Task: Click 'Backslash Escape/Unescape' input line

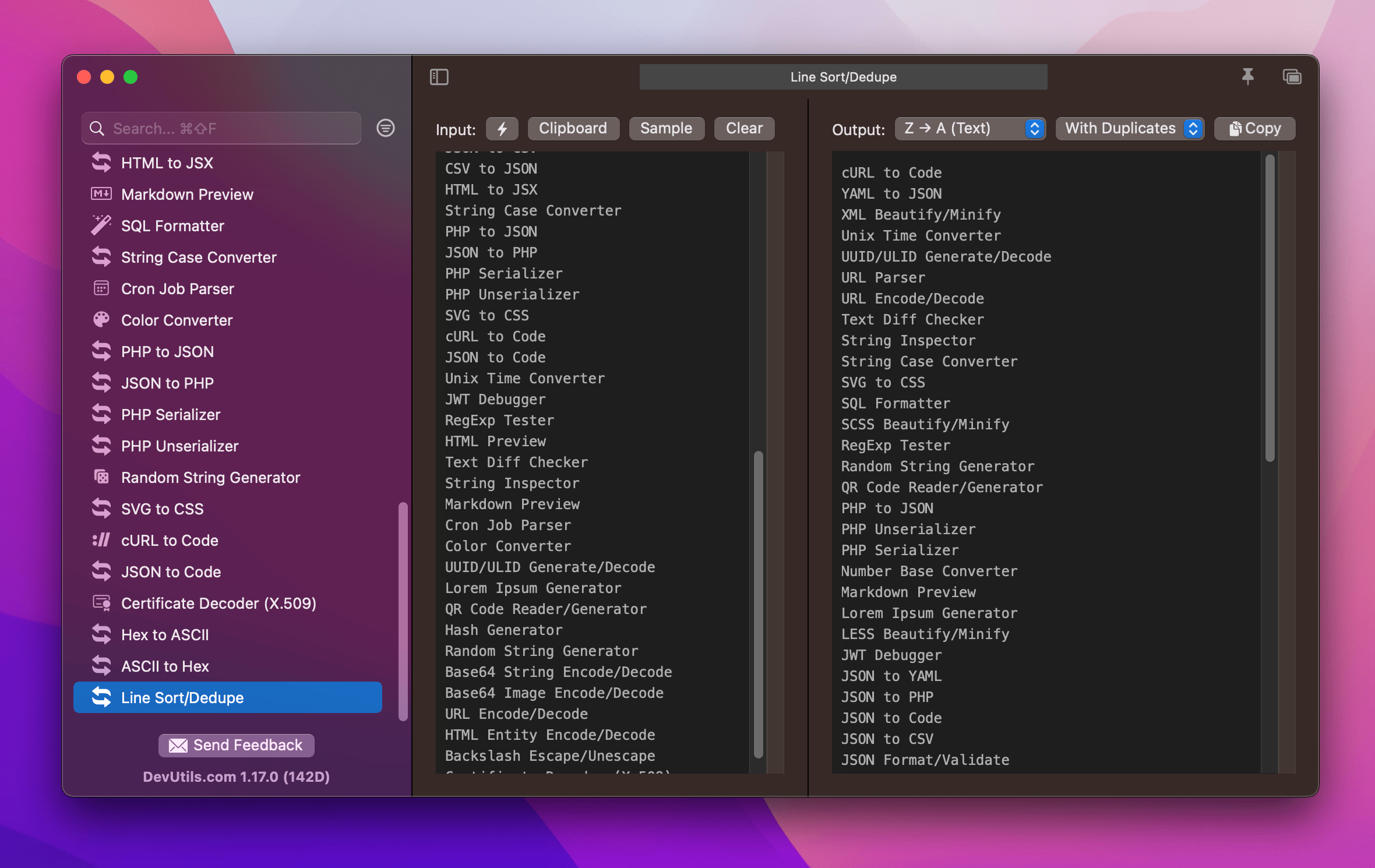Action: pyautogui.click(x=550, y=756)
